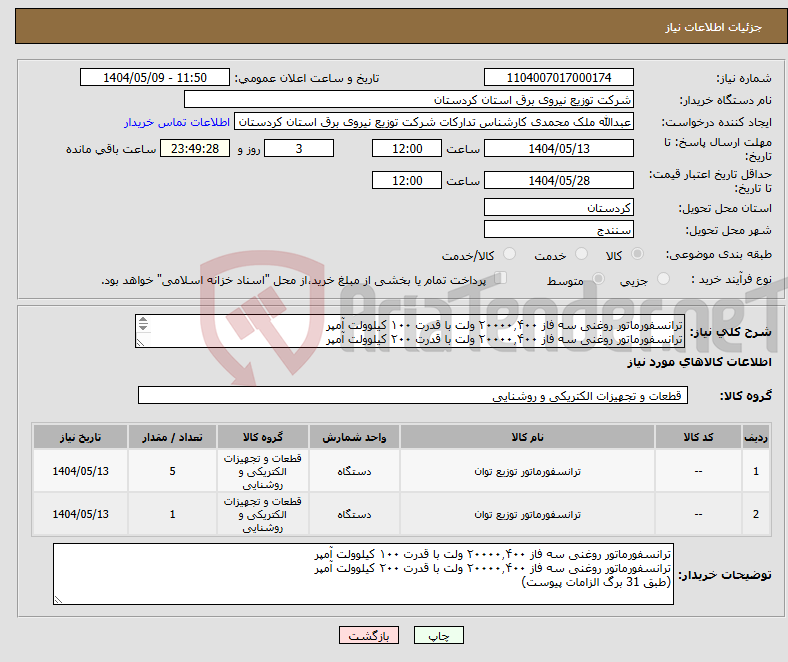Click the price validity time 12:00 field
788x662 pixels.
pyautogui.click(x=407, y=180)
